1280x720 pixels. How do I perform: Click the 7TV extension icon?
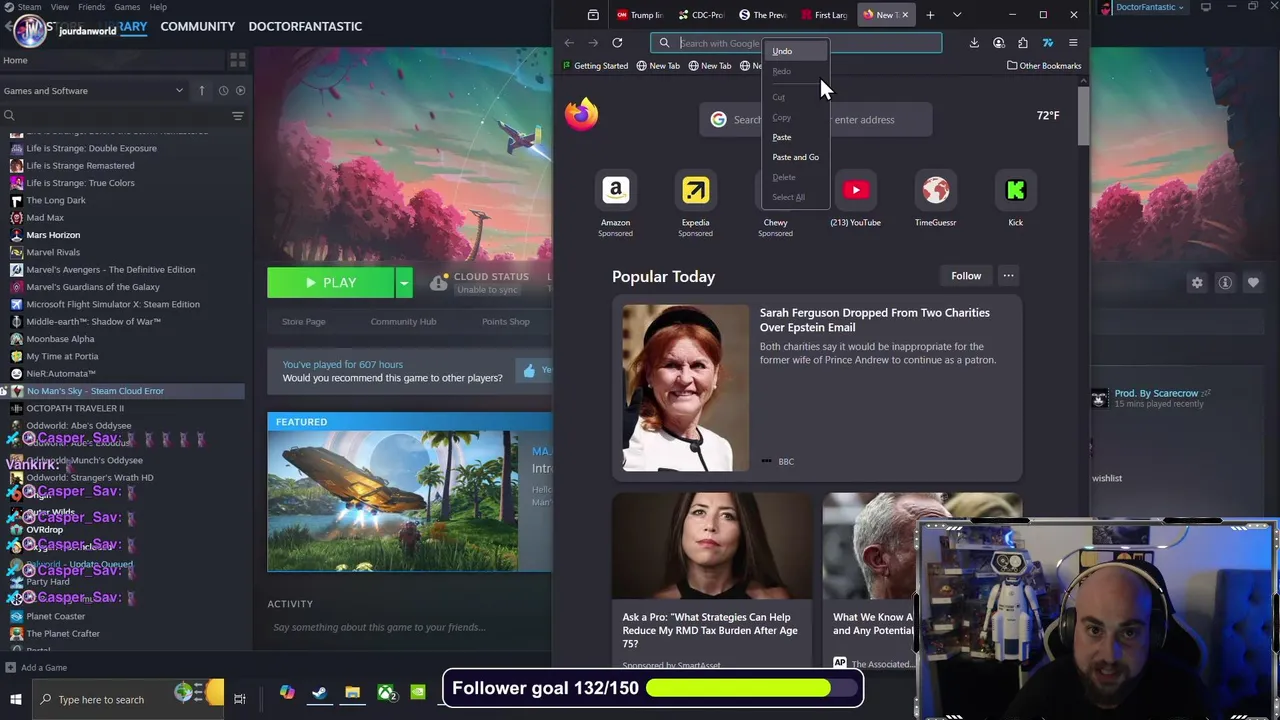tap(1047, 43)
